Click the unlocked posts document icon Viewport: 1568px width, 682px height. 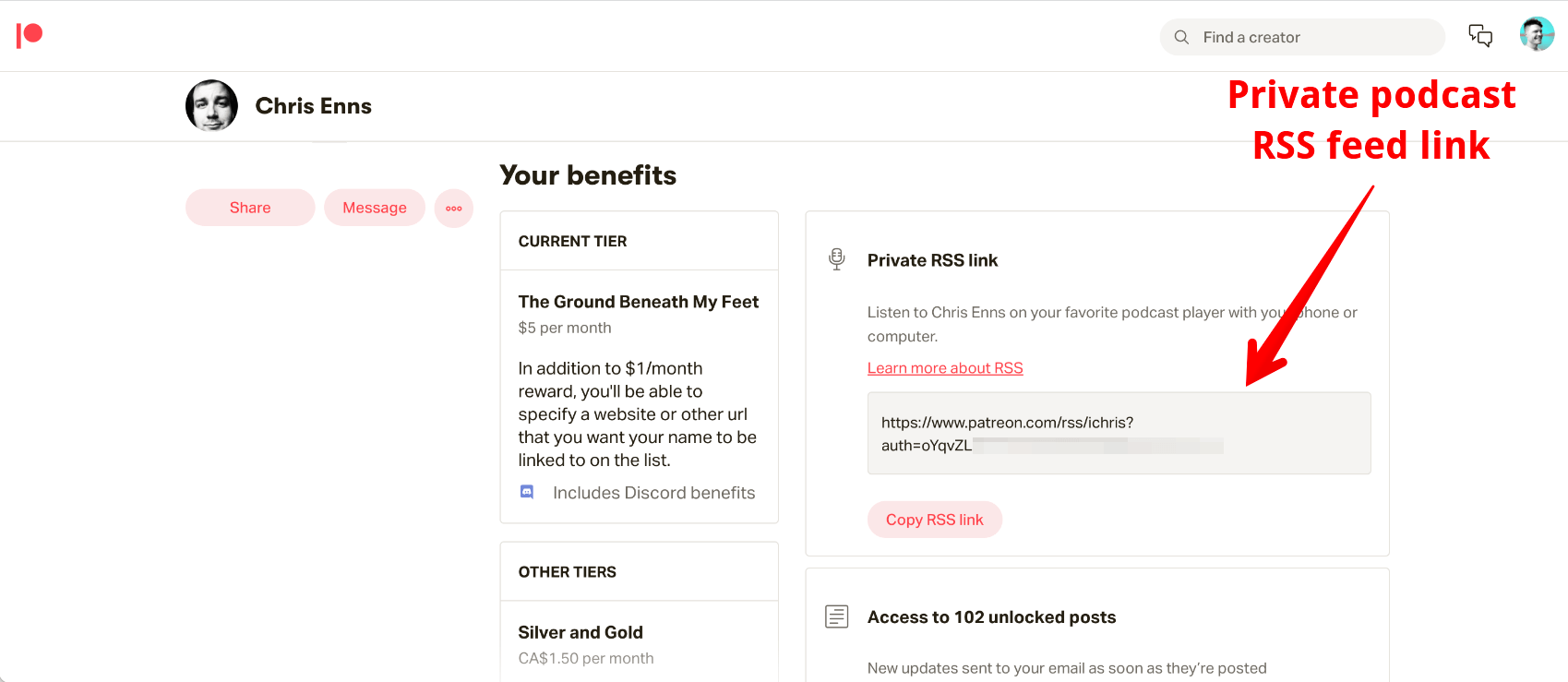837,616
